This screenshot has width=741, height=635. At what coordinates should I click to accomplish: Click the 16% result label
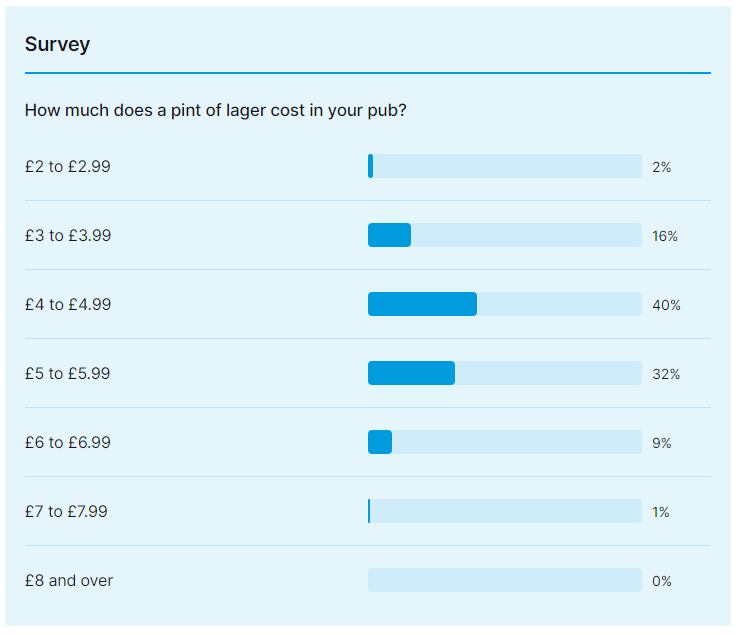[x=665, y=236]
